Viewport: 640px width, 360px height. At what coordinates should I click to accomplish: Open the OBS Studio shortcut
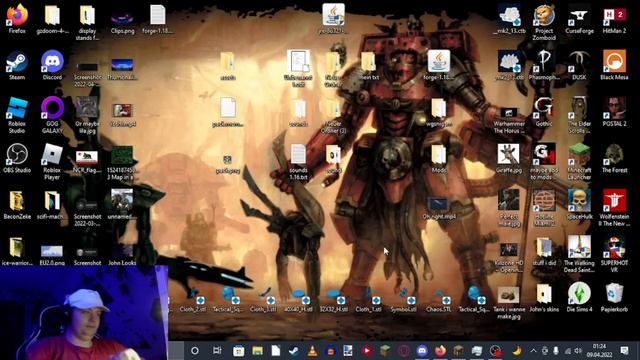(x=17, y=158)
